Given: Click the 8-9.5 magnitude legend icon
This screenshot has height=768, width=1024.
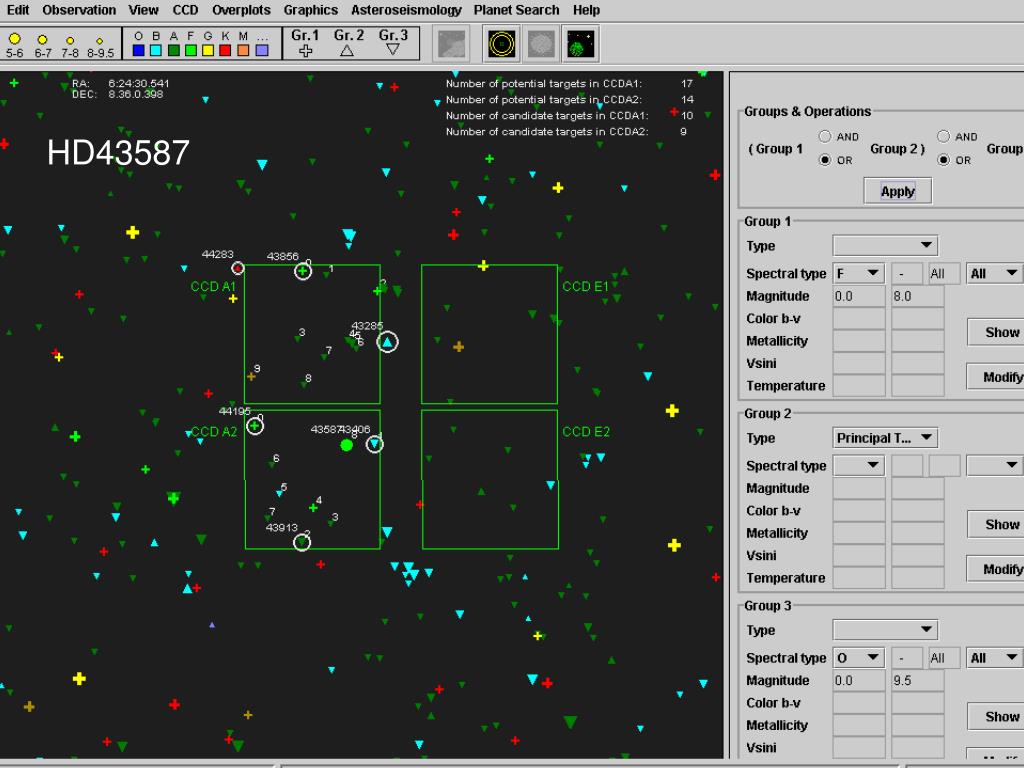Looking at the screenshot, I should point(99,41).
